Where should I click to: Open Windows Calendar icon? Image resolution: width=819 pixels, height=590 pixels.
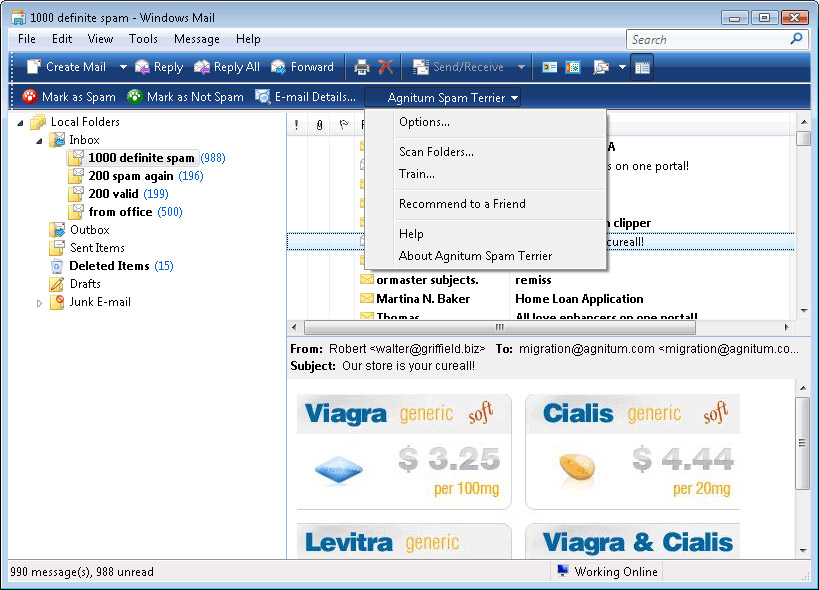tap(573, 67)
